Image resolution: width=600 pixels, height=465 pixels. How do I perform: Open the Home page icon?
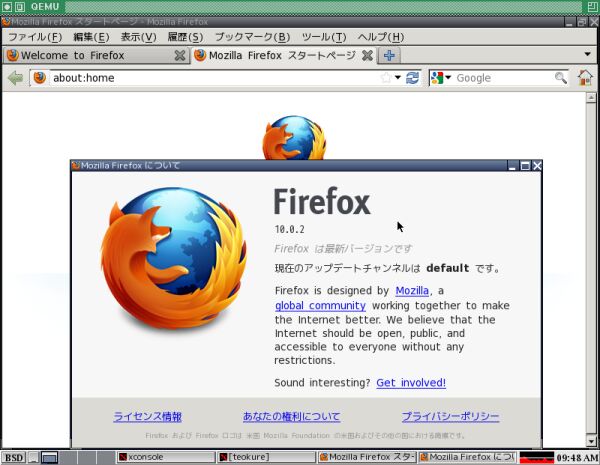point(585,78)
